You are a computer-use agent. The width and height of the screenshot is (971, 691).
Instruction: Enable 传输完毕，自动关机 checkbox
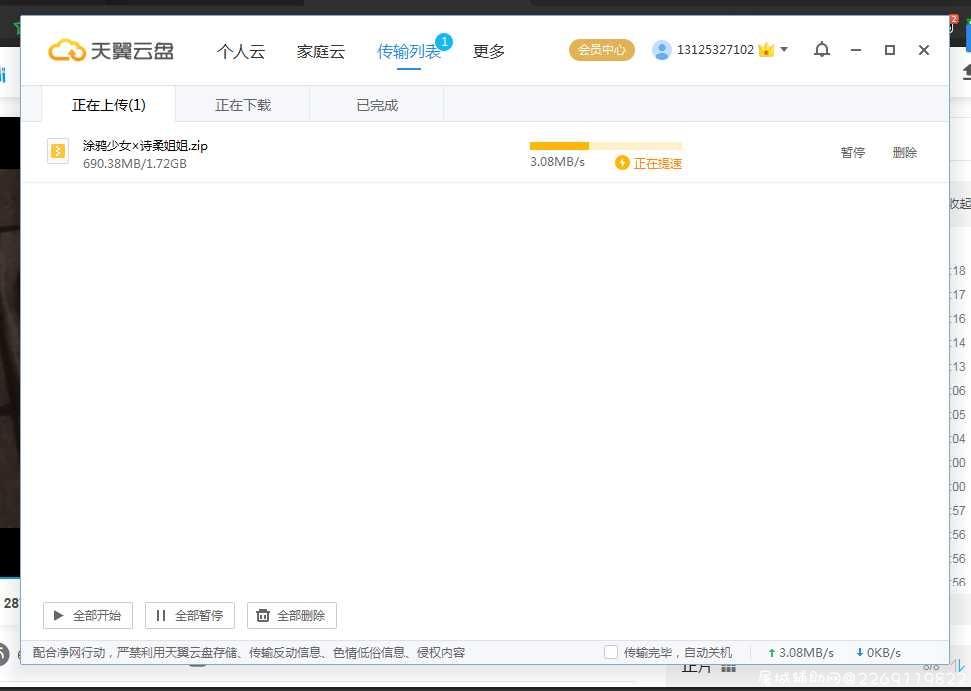(x=611, y=652)
